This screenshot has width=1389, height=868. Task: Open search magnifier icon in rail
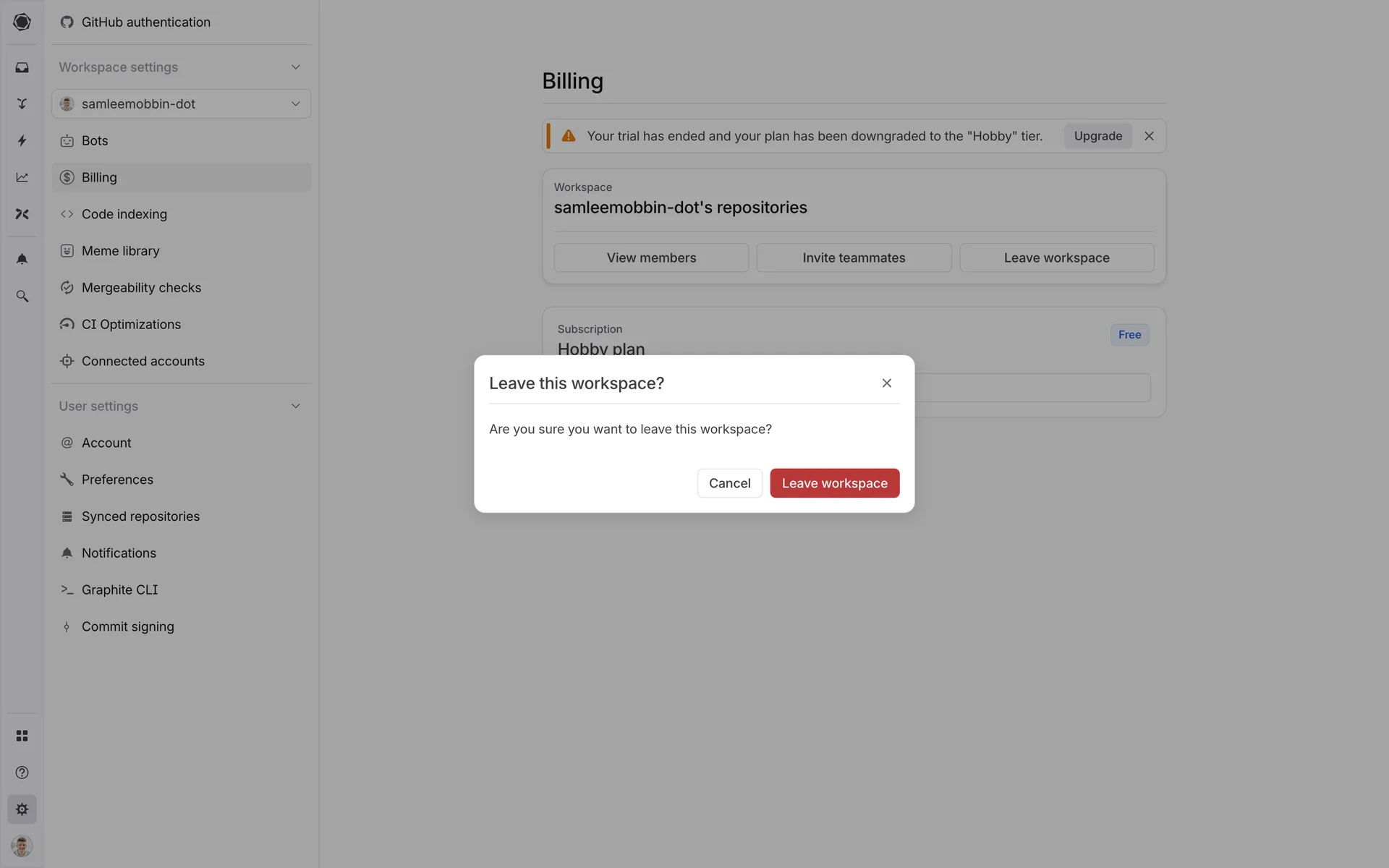point(22,296)
